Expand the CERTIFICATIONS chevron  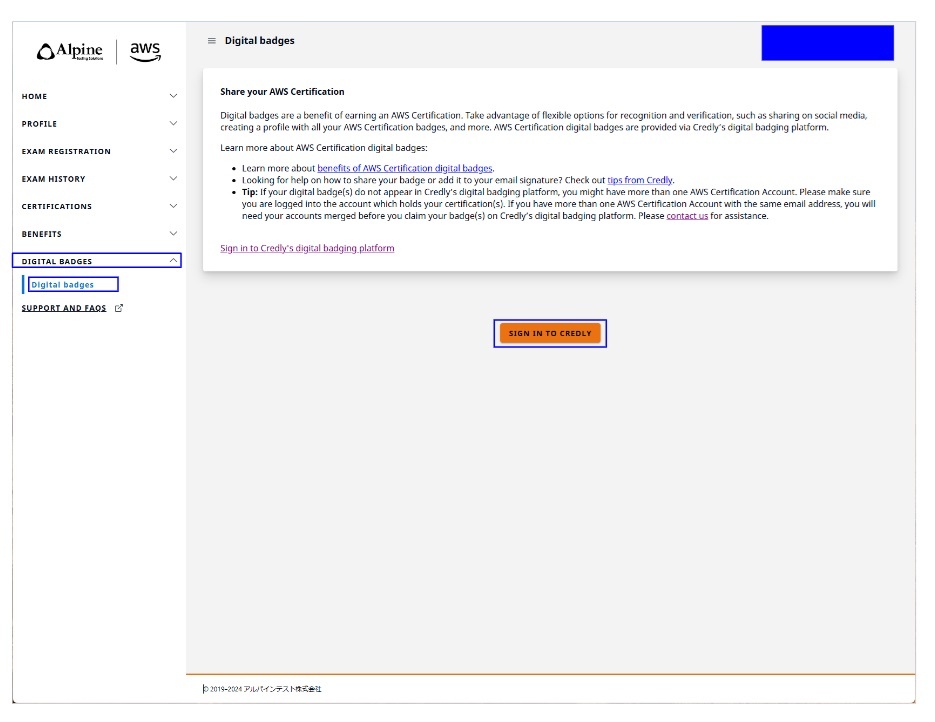(x=173, y=206)
